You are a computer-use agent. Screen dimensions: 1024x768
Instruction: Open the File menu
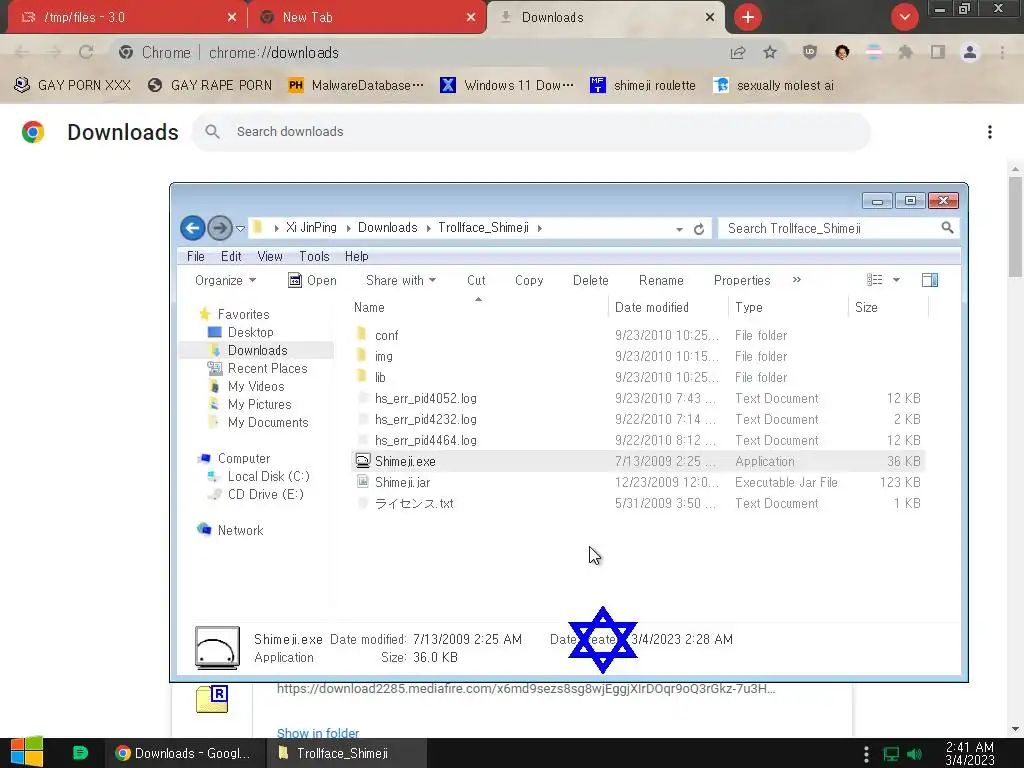(195, 256)
